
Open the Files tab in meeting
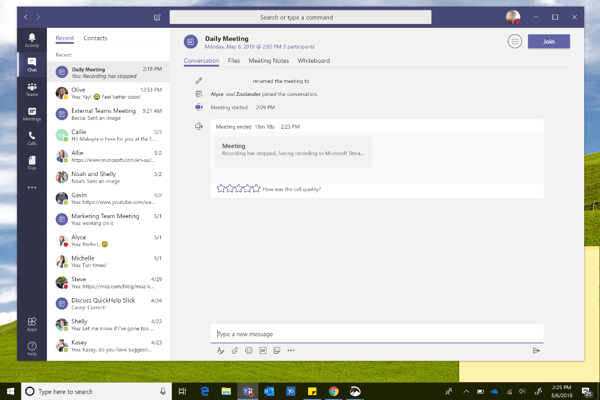[x=234, y=60]
